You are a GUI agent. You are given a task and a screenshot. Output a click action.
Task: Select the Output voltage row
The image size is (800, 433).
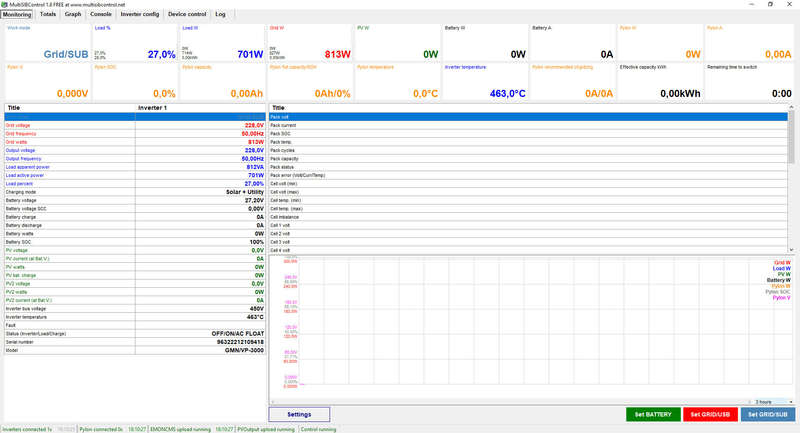tap(135, 150)
